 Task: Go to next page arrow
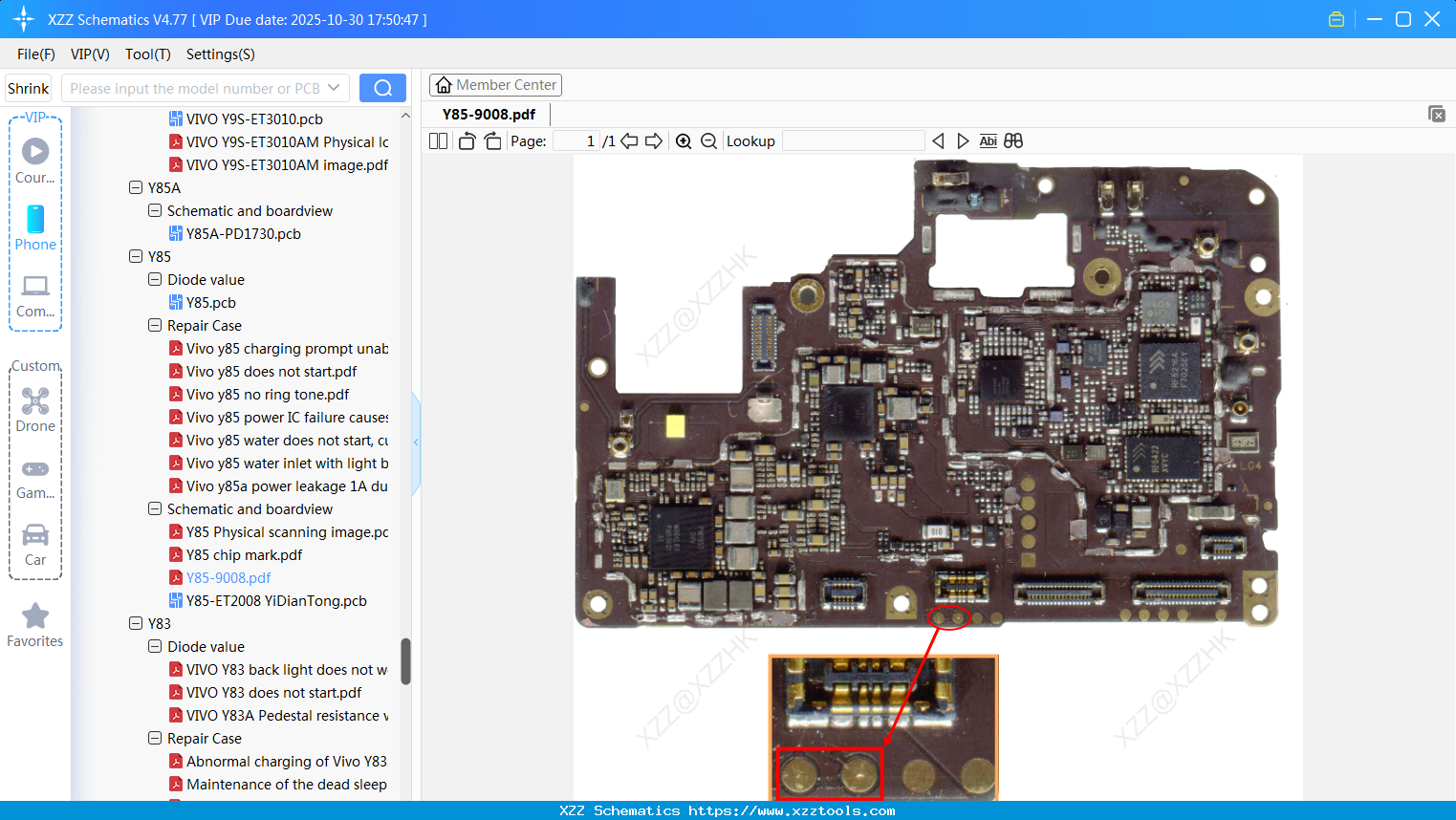pos(654,140)
